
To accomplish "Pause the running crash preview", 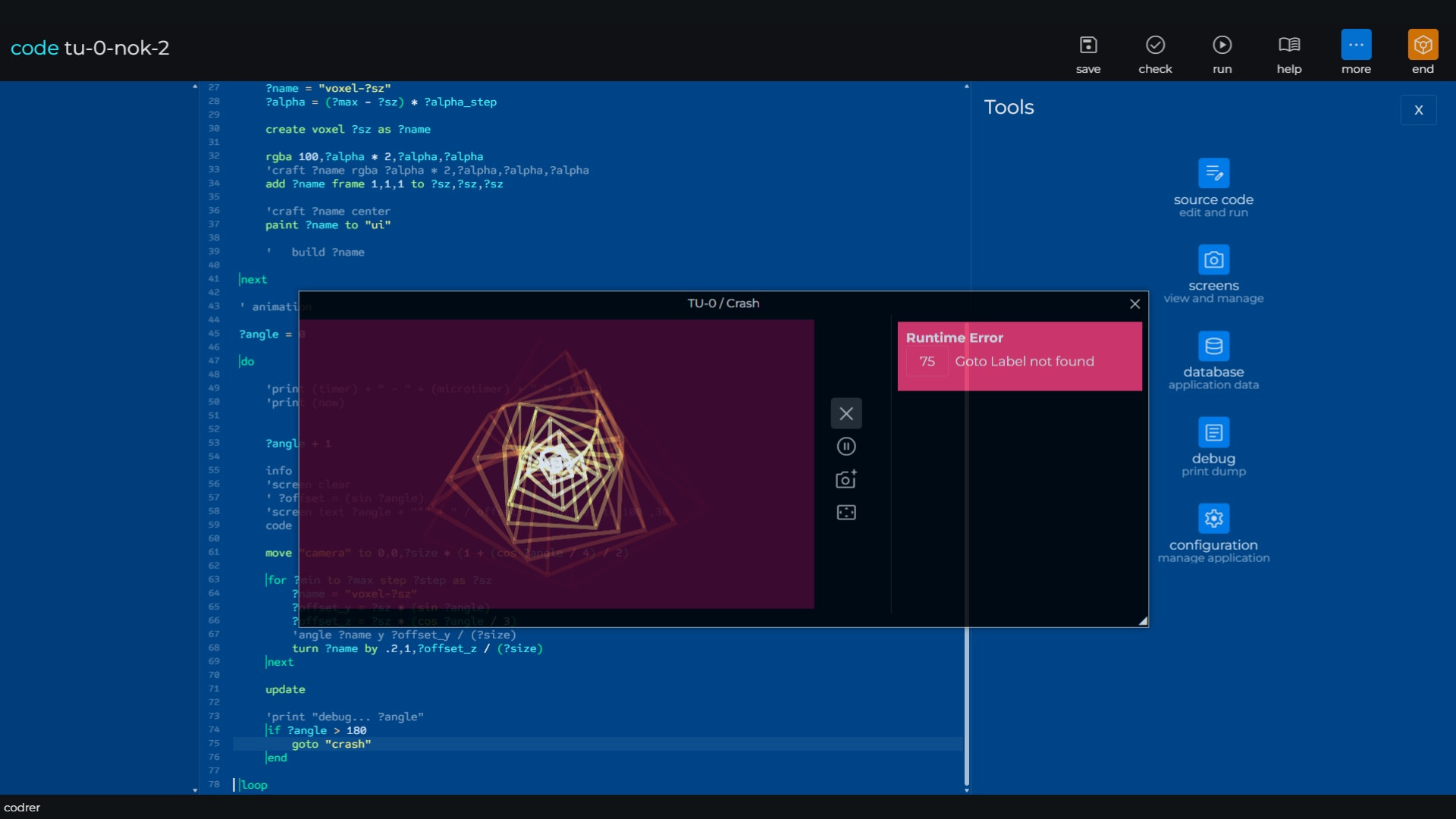I will click(846, 447).
